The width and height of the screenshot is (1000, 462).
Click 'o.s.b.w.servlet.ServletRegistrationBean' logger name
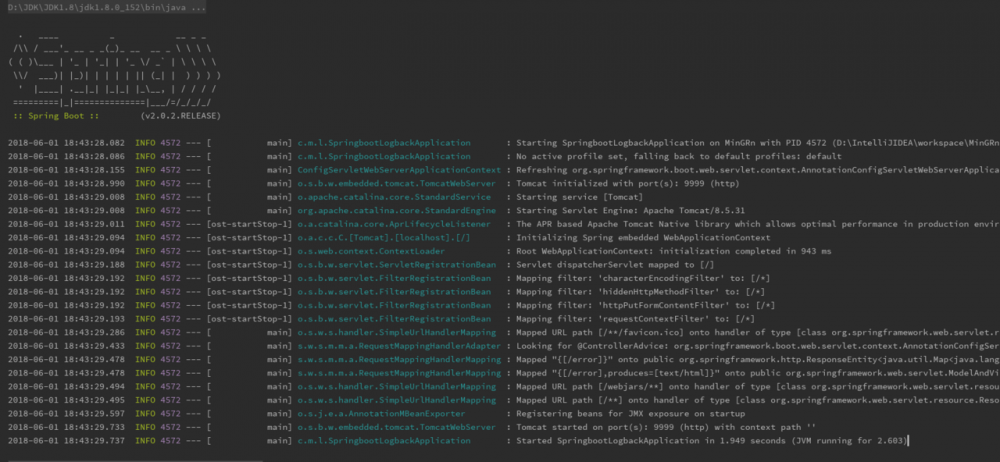click(x=397, y=265)
